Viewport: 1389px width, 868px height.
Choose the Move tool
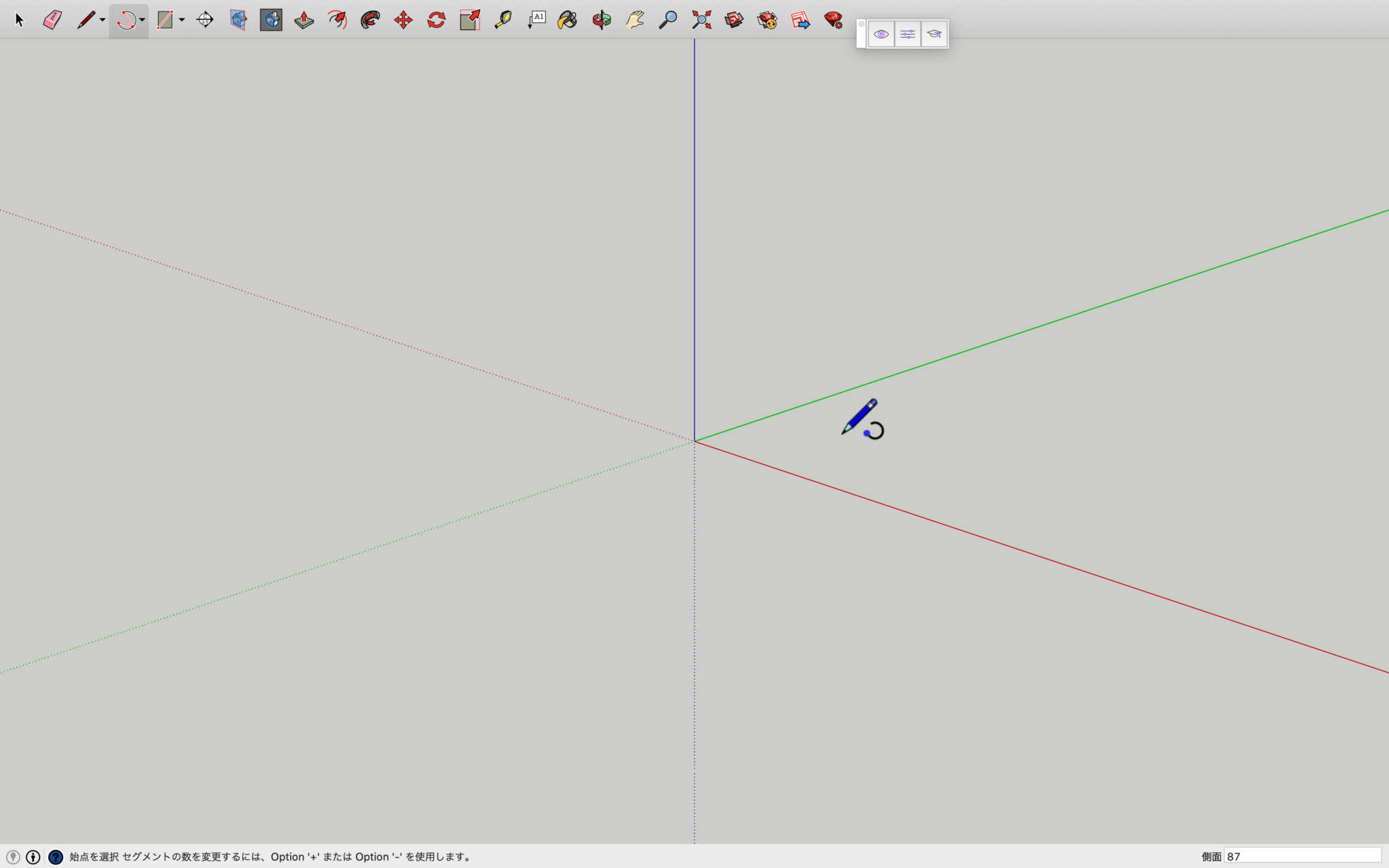point(404,20)
